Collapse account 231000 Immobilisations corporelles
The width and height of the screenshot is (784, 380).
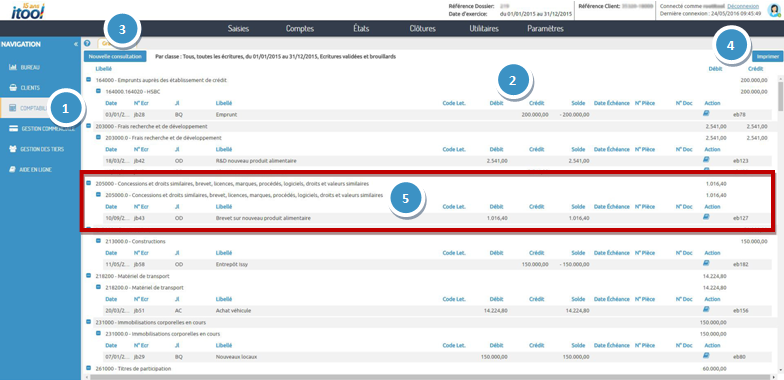point(88,322)
